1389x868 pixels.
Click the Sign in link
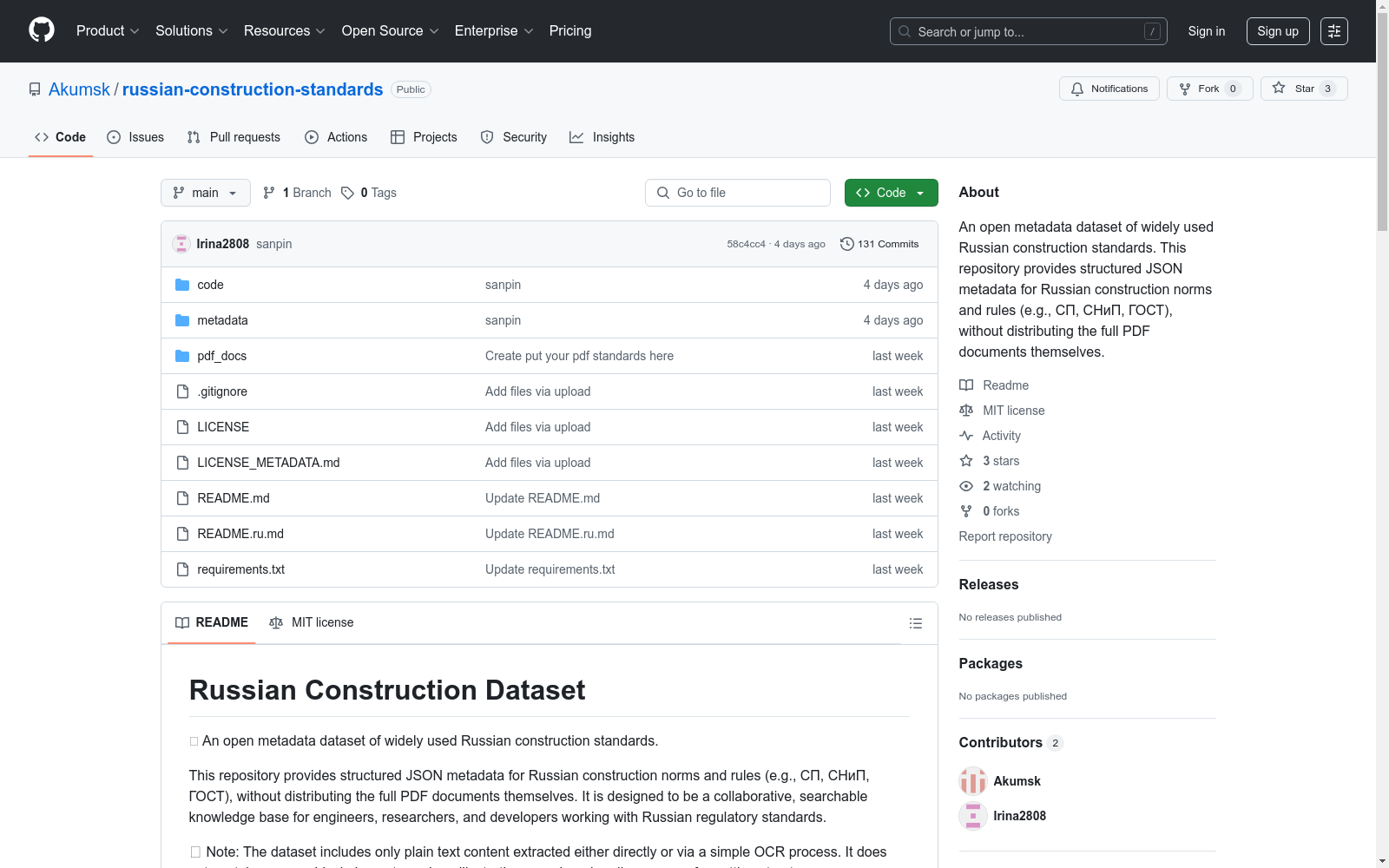click(1207, 31)
